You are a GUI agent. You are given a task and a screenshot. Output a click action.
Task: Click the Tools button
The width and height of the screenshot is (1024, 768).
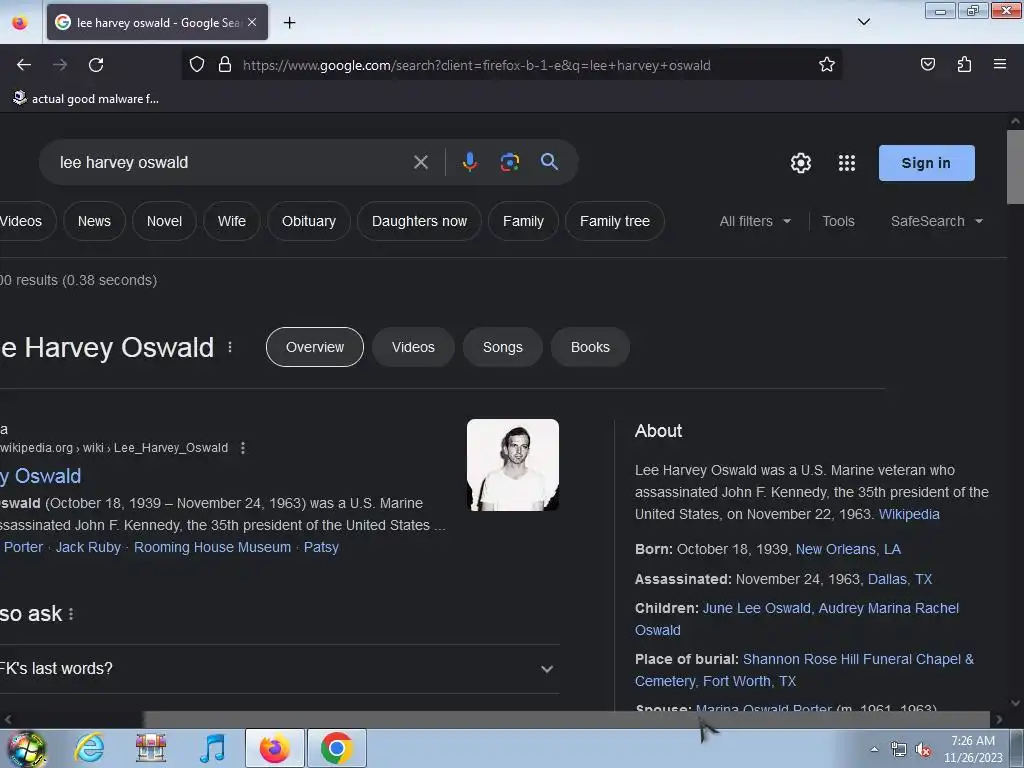838,221
